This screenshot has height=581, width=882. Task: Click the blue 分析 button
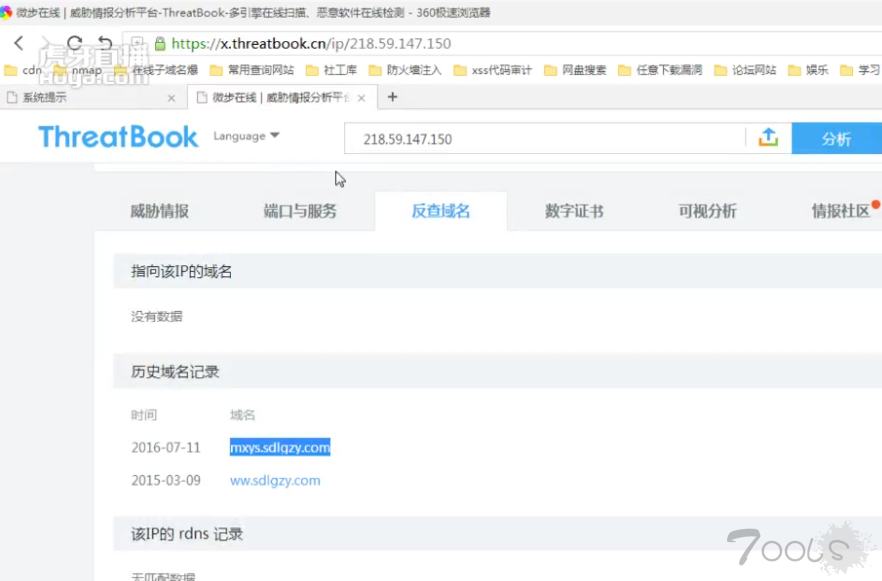pyautogui.click(x=836, y=139)
